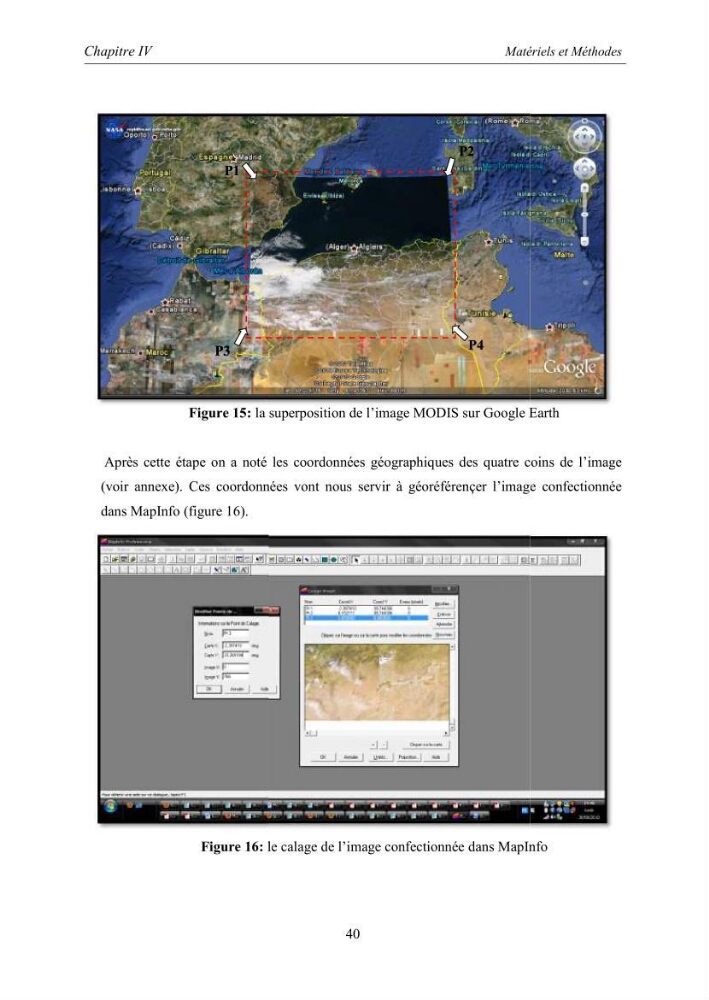Select the highlighted third control point row

point(366,618)
